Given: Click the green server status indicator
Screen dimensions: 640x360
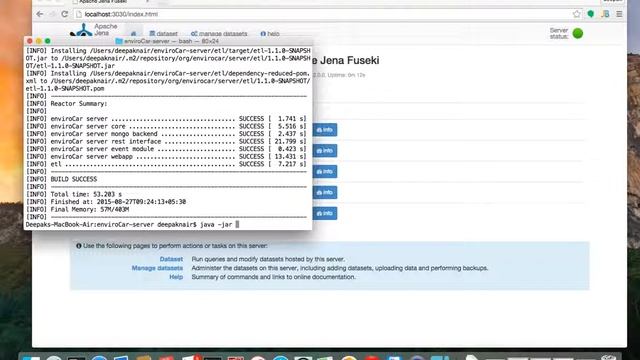Looking at the screenshot, I should 578,33.
